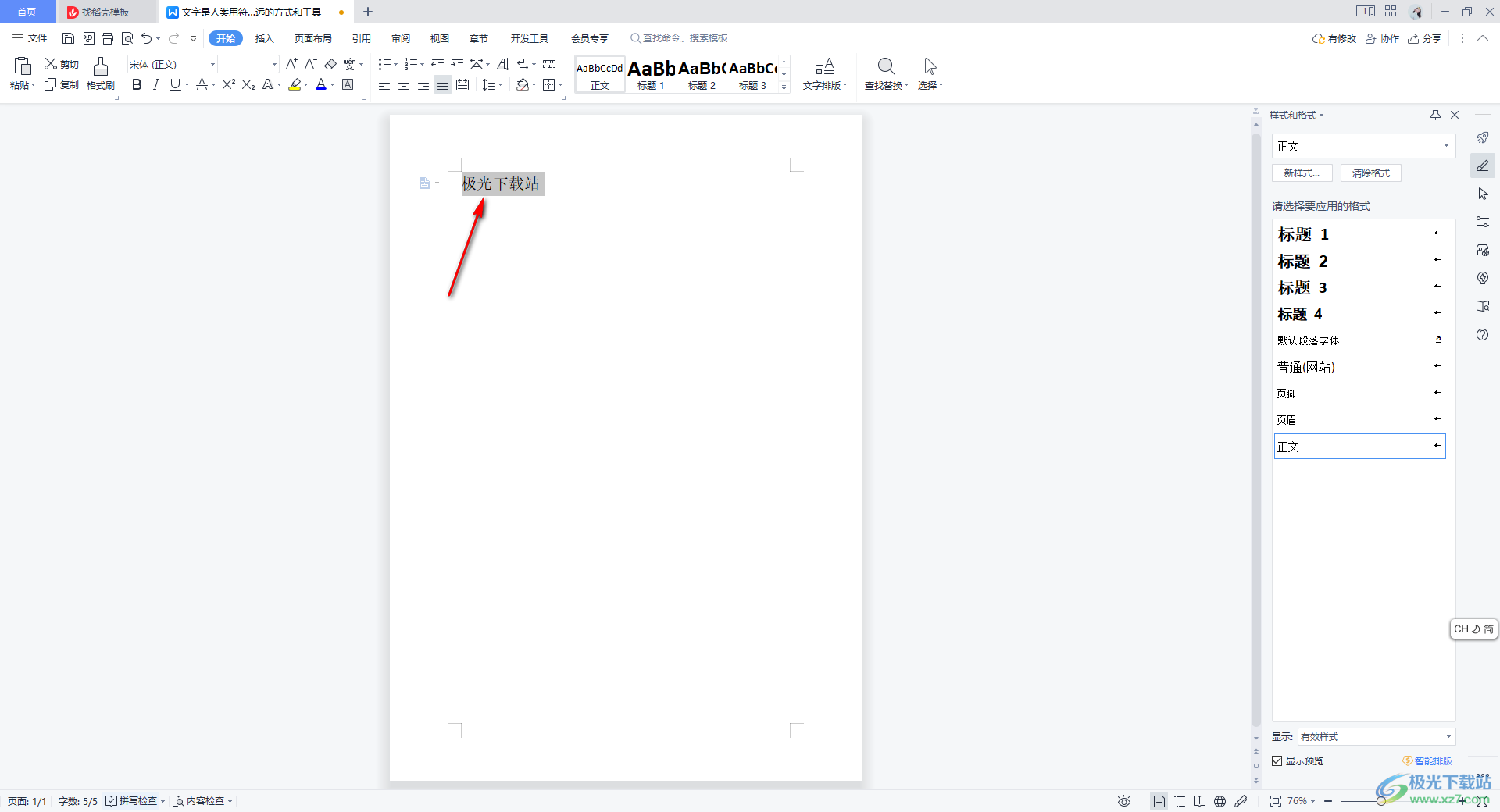Apply text highlight color
1500x812 pixels.
295,84
